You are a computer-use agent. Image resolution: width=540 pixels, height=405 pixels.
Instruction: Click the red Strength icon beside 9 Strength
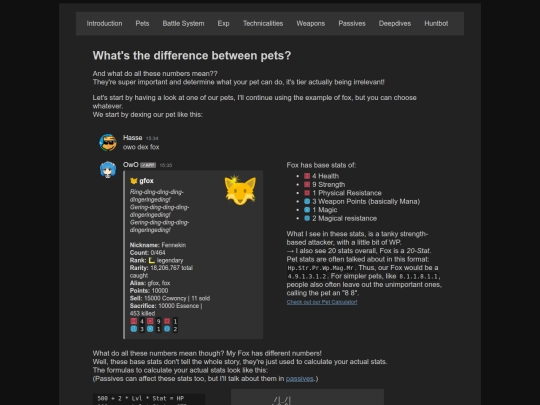(x=307, y=185)
